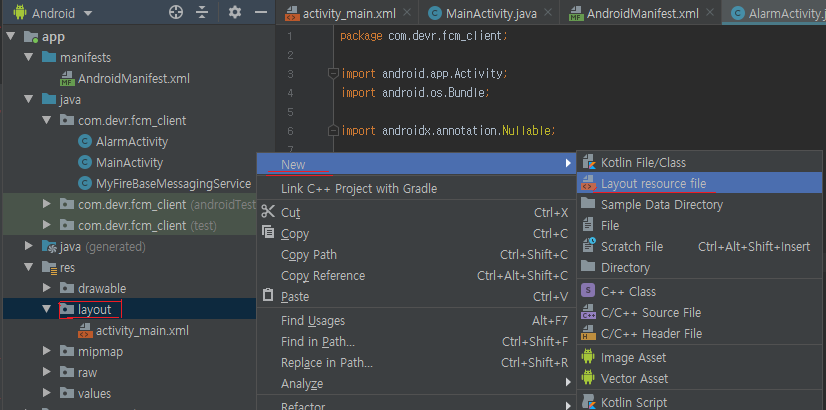Close the activity_main.xml tab

point(407,14)
